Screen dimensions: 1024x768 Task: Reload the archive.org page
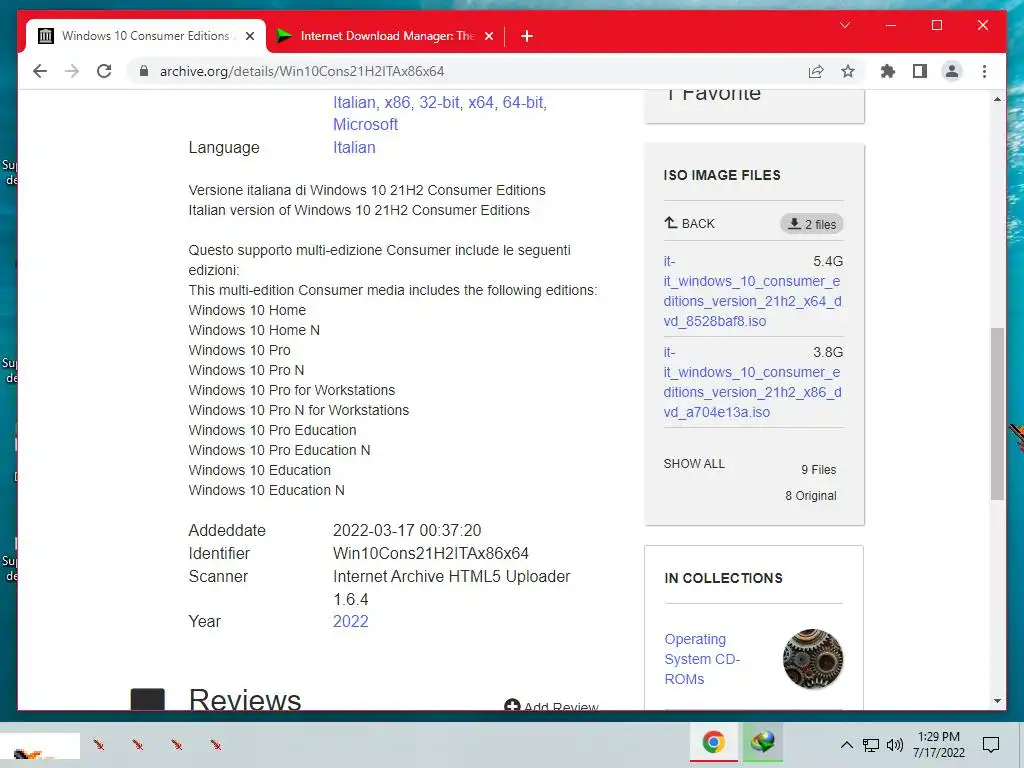(104, 71)
